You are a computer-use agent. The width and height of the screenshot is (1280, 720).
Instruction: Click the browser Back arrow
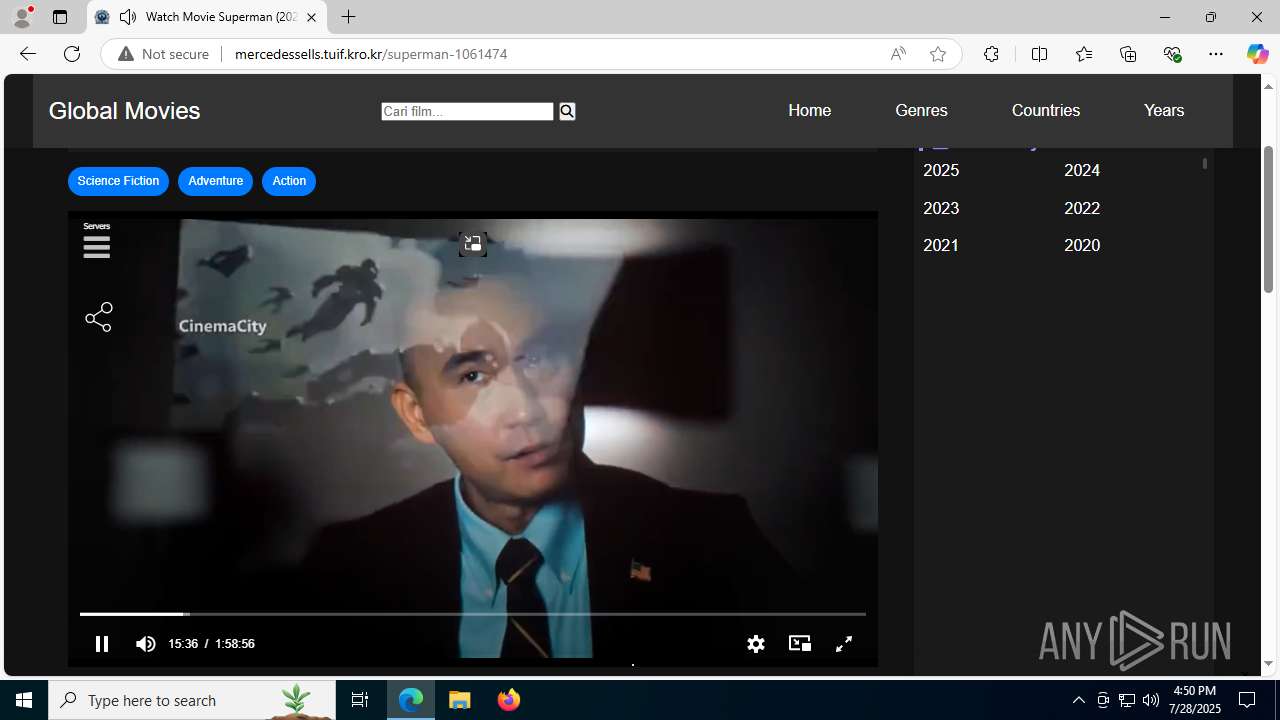point(27,54)
